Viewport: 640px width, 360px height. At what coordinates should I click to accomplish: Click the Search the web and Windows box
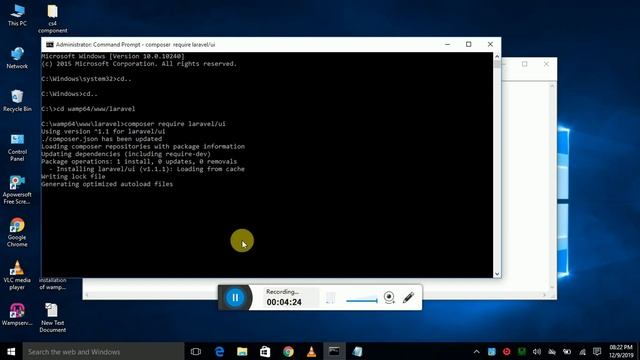103,351
